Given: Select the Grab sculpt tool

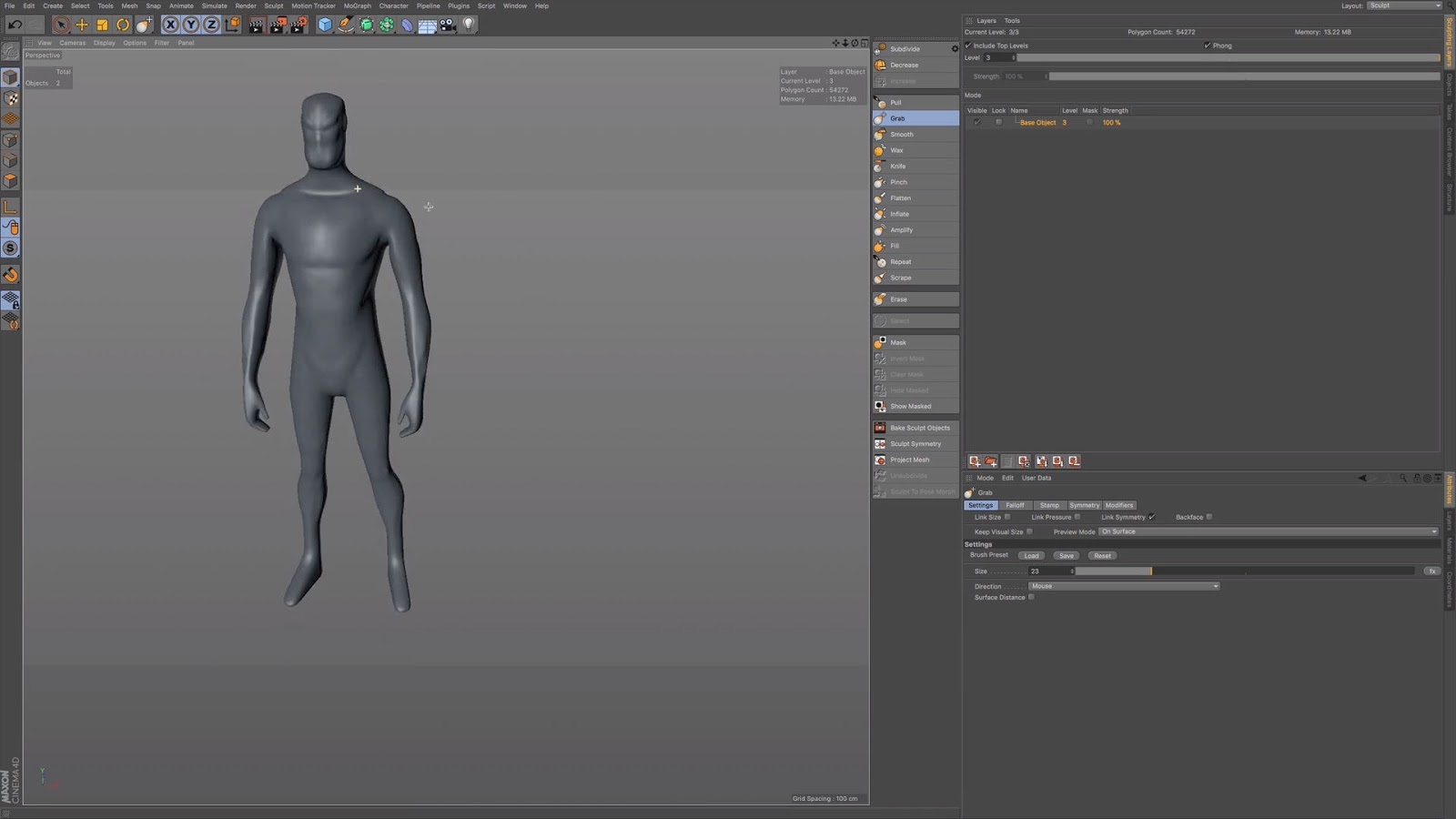Looking at the screenshot, I should click(x=897, y=117).
